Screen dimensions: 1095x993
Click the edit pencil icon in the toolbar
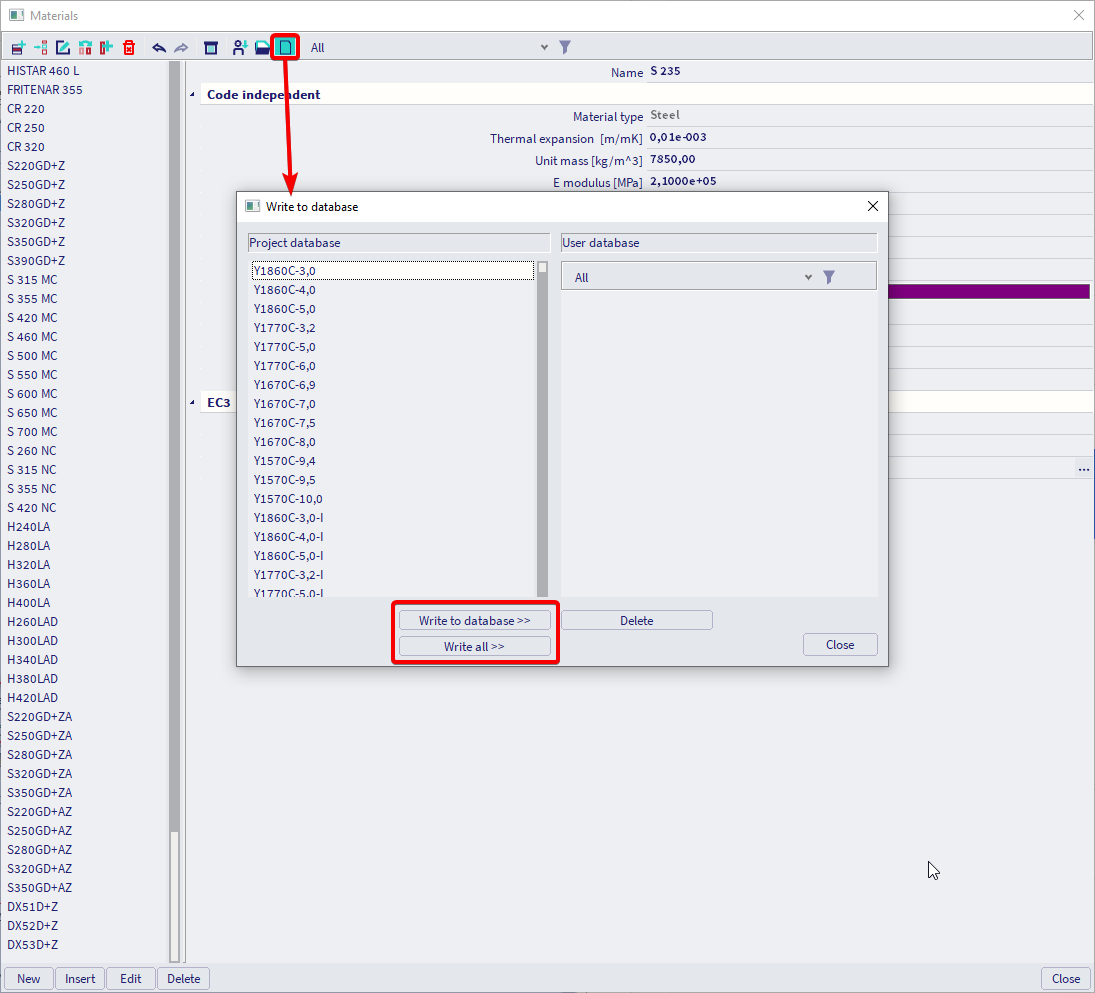tap(63, 47)
